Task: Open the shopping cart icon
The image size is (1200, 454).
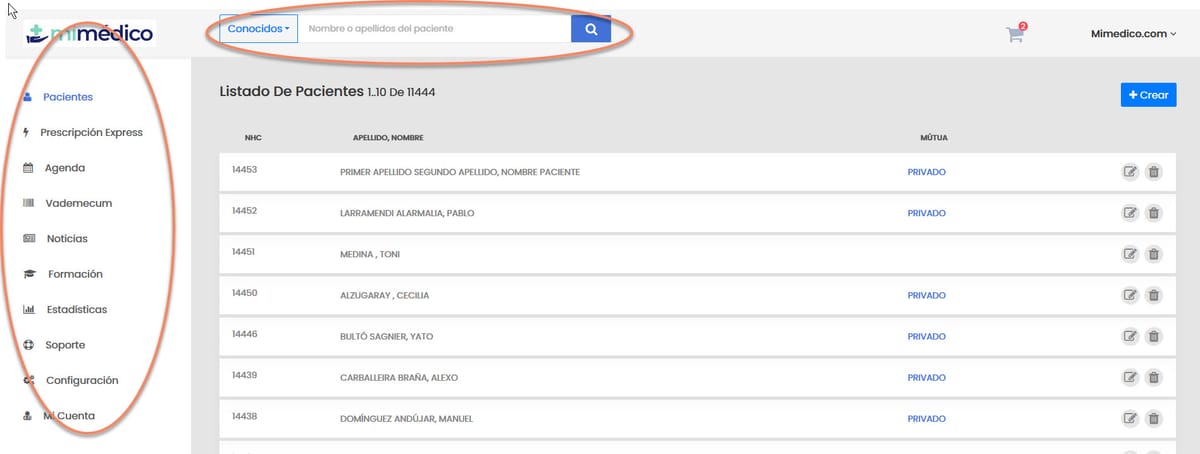Action: 1015,34
